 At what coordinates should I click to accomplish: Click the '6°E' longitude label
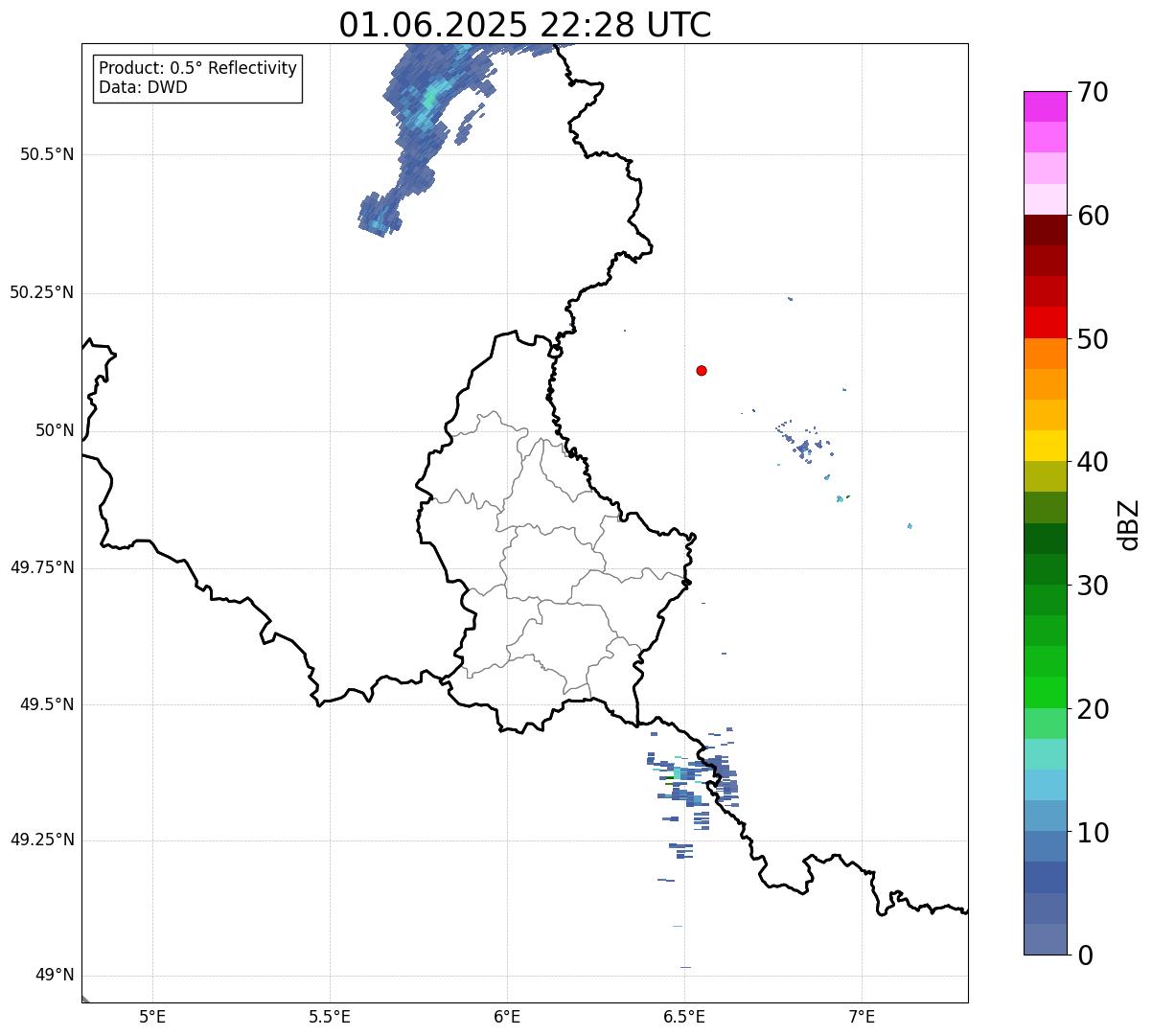507,1016
